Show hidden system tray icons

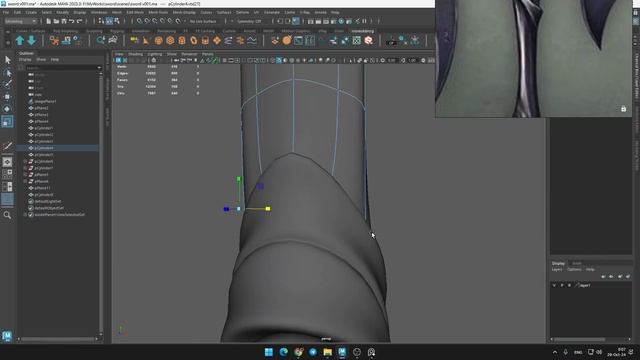[x=555, y=352]
